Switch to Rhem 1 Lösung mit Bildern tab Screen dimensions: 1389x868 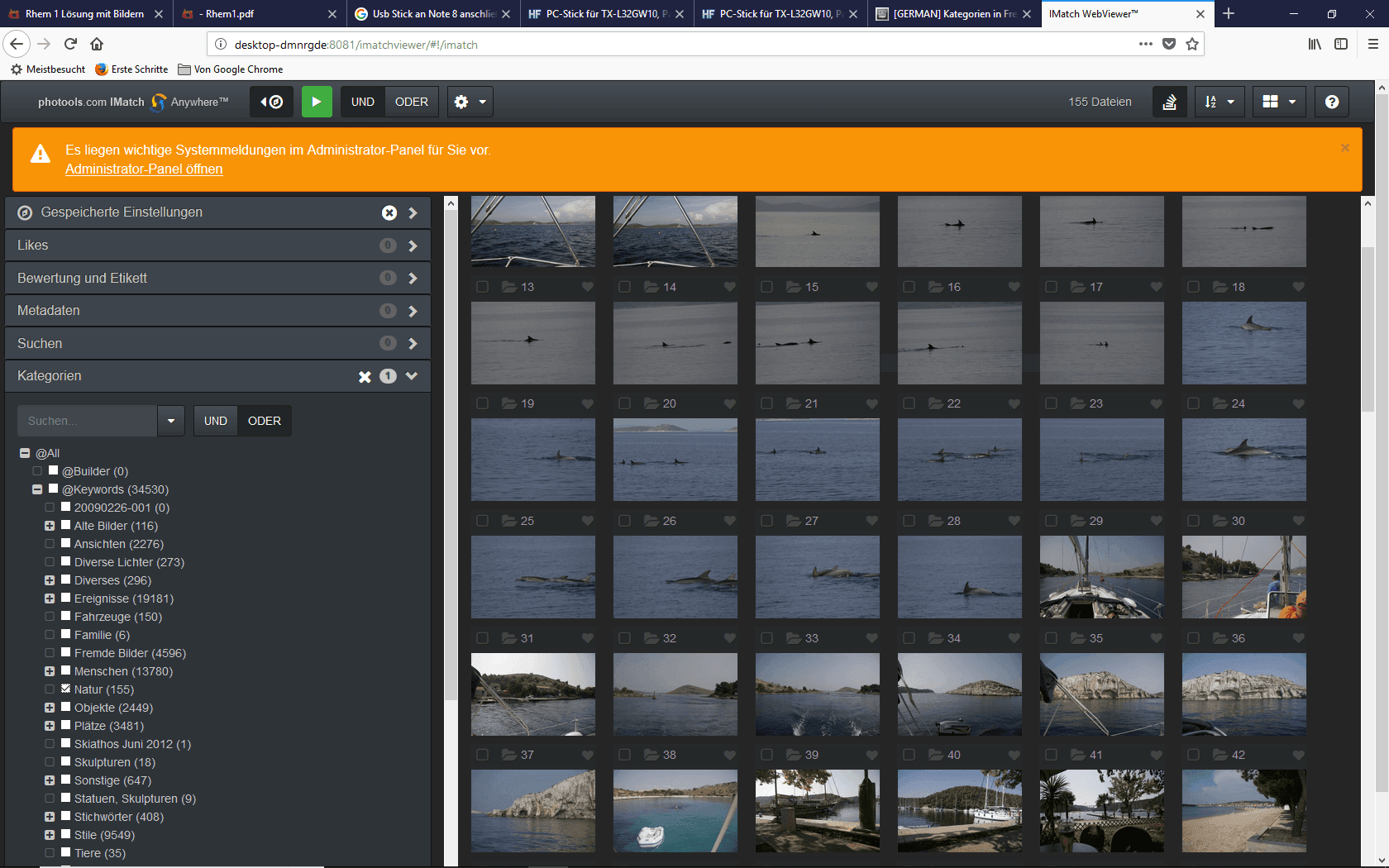tap(86, 14)
